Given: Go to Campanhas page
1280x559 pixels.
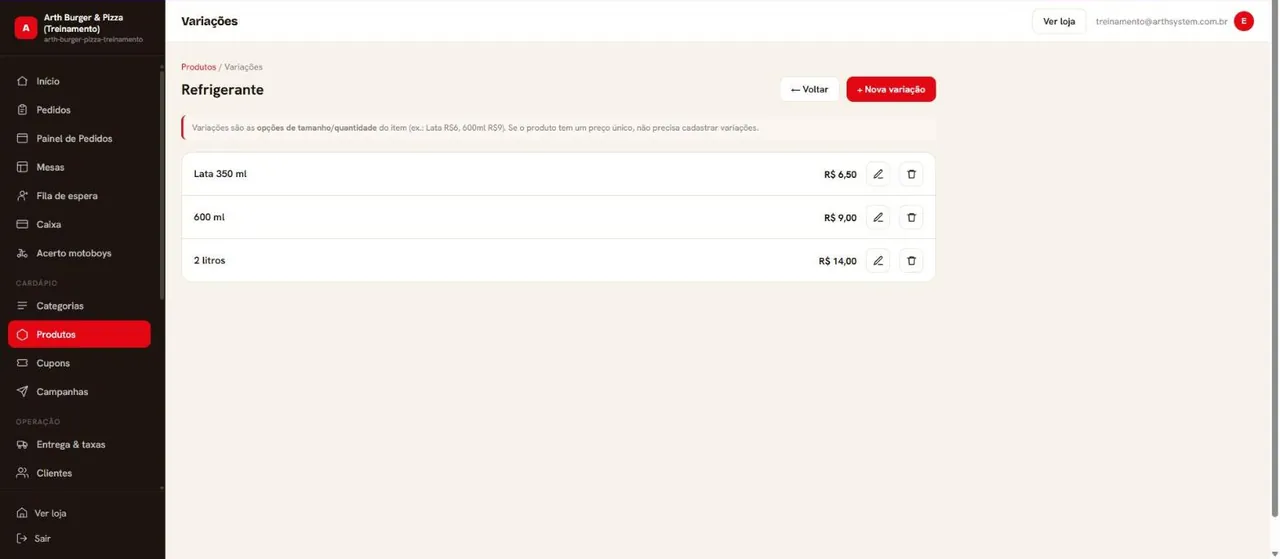Looking at the screenshot, I should pos(79,392).
